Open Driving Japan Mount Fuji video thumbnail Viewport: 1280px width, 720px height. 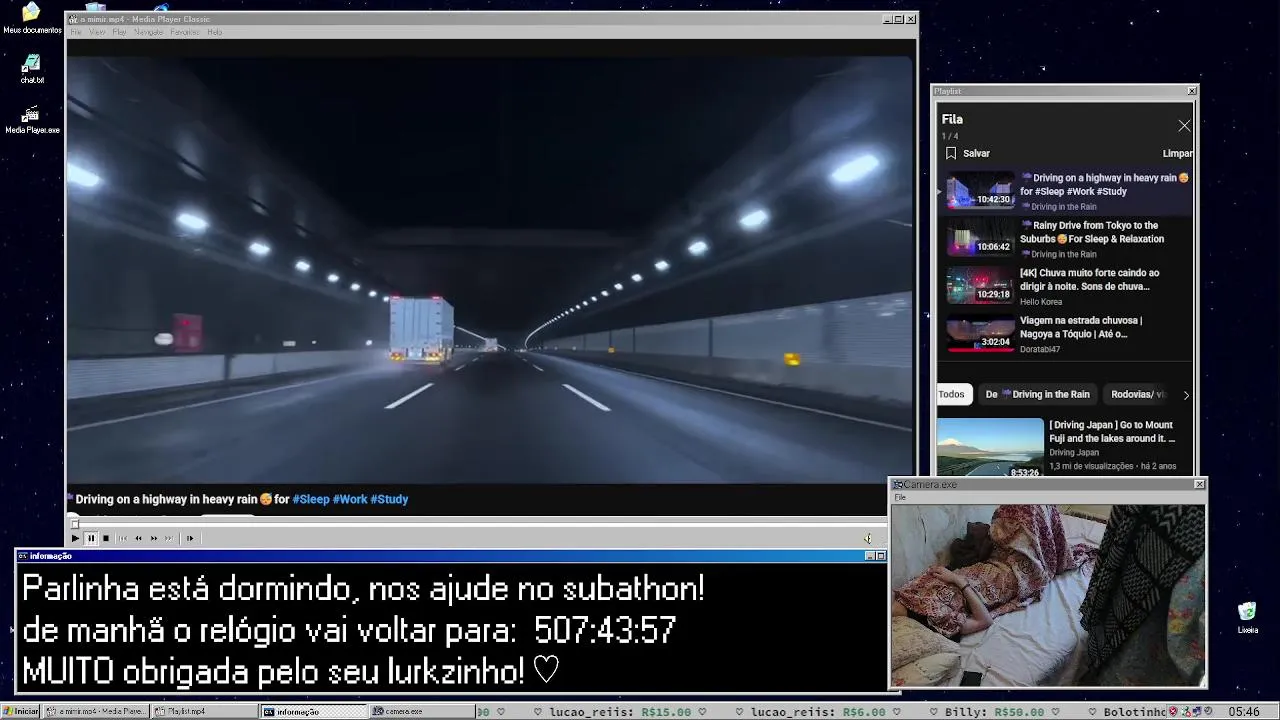click(x=990, y=447)
